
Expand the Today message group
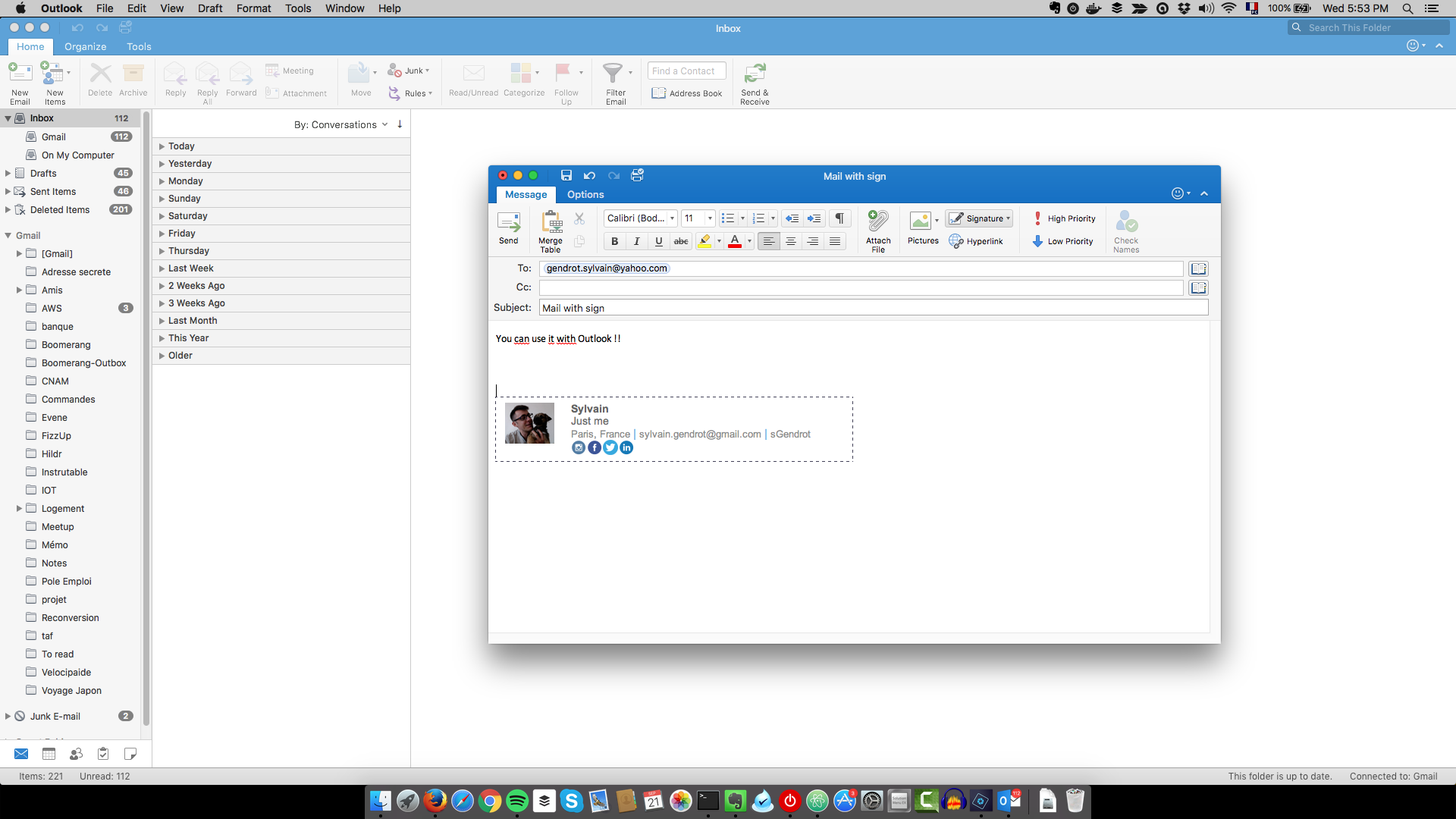tap(162, 146)
